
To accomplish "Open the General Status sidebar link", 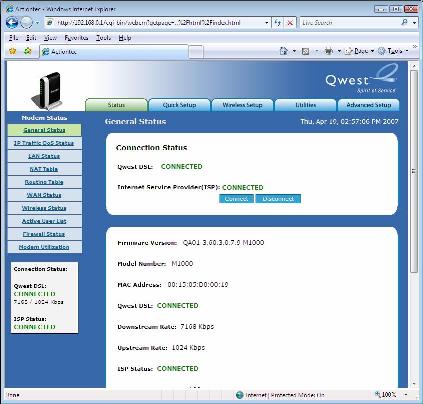I will 44,130.
